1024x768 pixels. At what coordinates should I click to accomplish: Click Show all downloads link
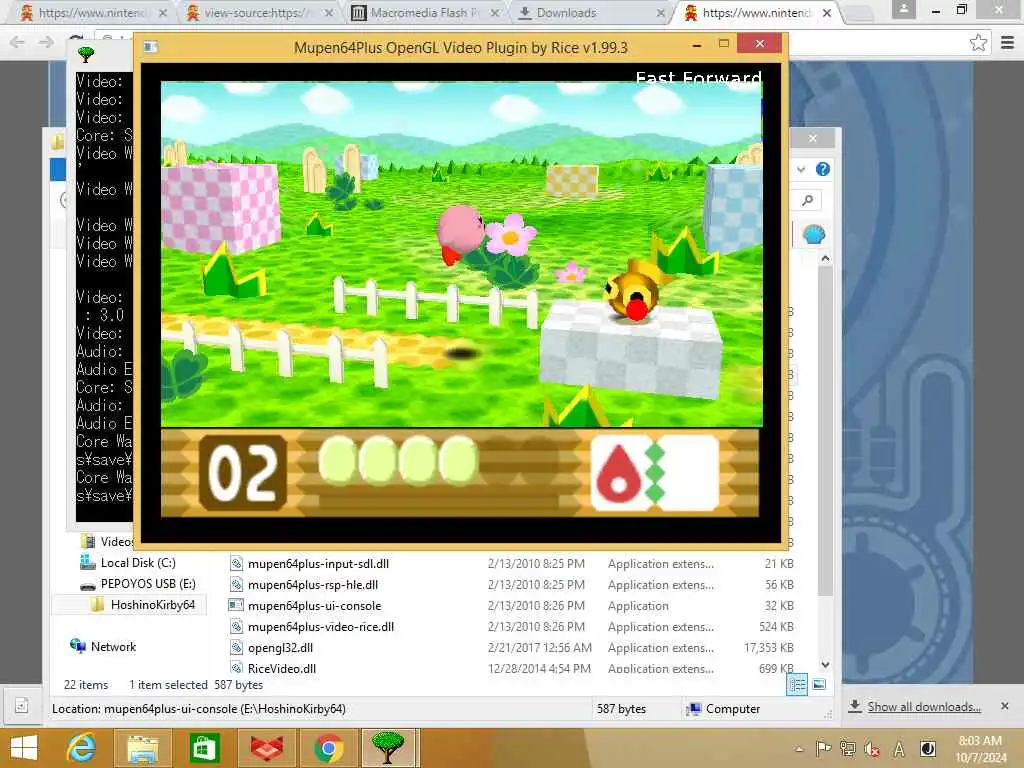923,707
